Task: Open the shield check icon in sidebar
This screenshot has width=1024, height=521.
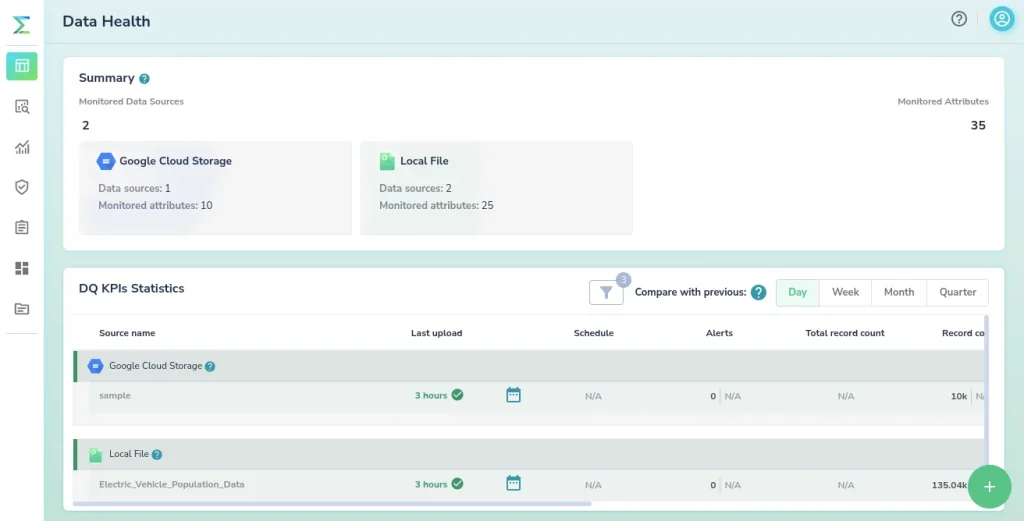Action: [22, 187]
